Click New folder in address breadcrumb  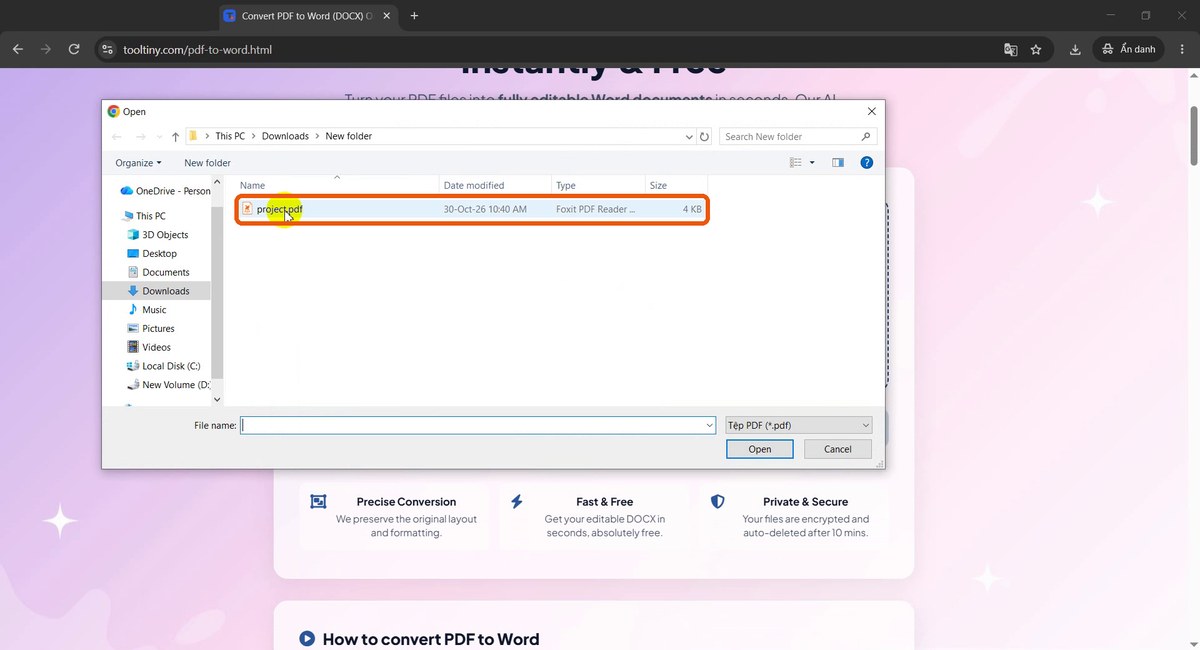point(348,136)
